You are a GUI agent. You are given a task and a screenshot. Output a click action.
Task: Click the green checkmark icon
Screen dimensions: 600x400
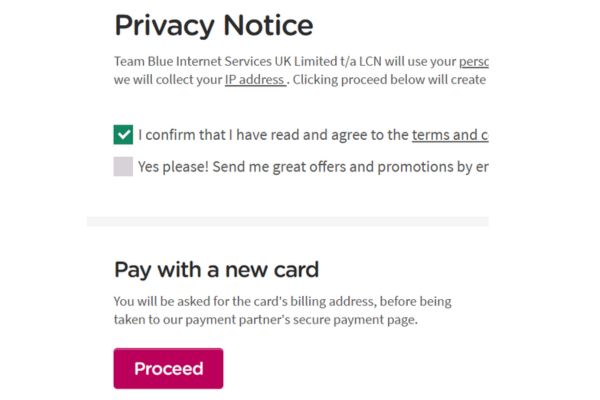(x=124, y=135)
